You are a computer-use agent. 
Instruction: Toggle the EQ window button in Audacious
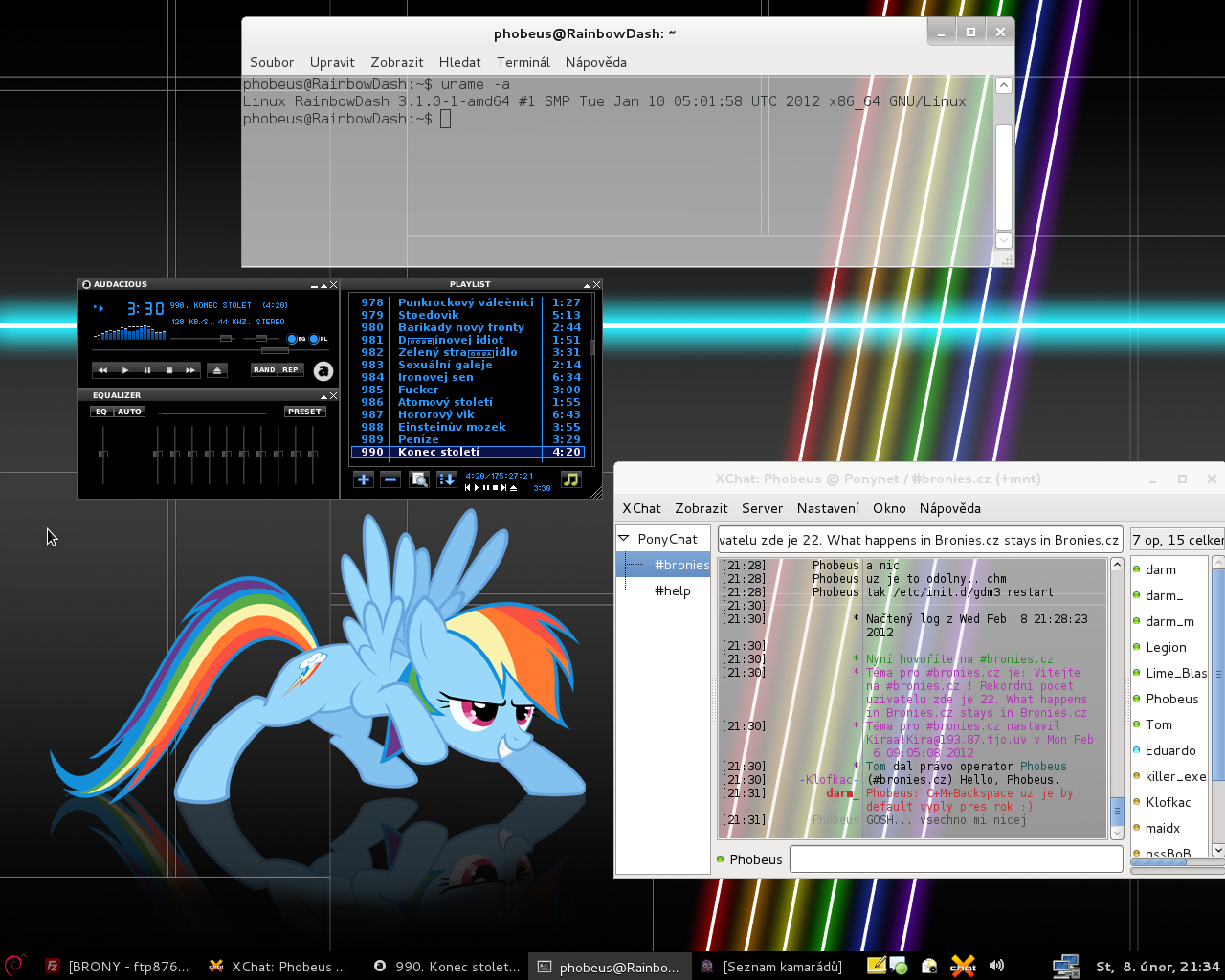(297, 339)
